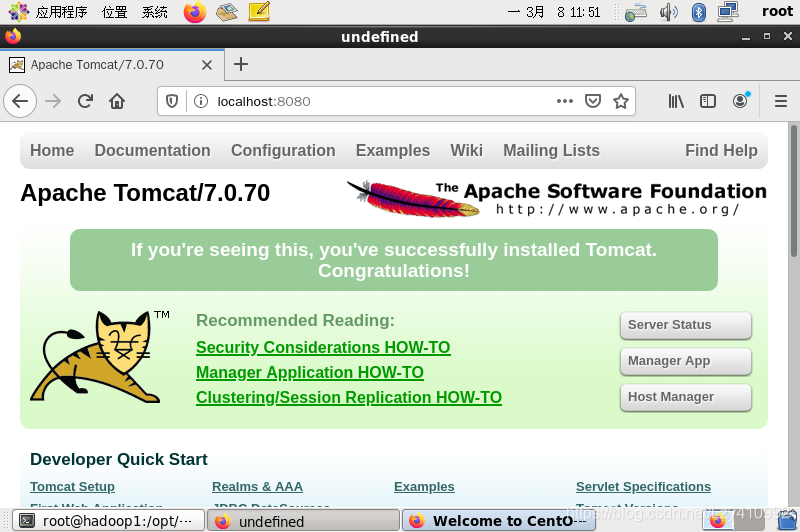Open the Library icon
This screenshot has height=532, width=800.
click(x=676, y=101)
